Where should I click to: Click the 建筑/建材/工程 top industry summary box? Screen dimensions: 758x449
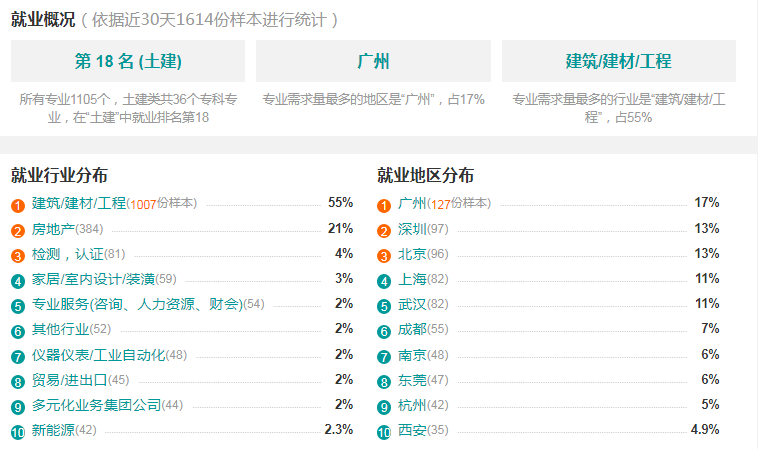[619, 61]
